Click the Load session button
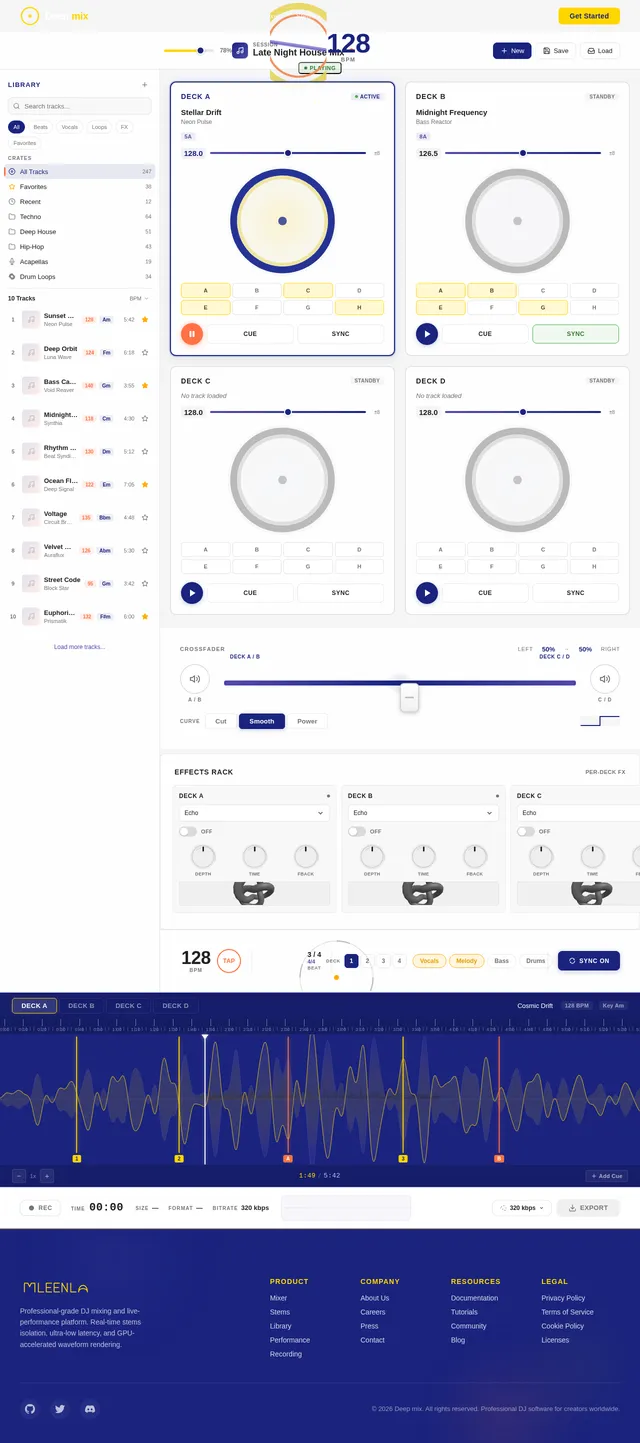640x1443 pixels. click(x=600, y=51)
